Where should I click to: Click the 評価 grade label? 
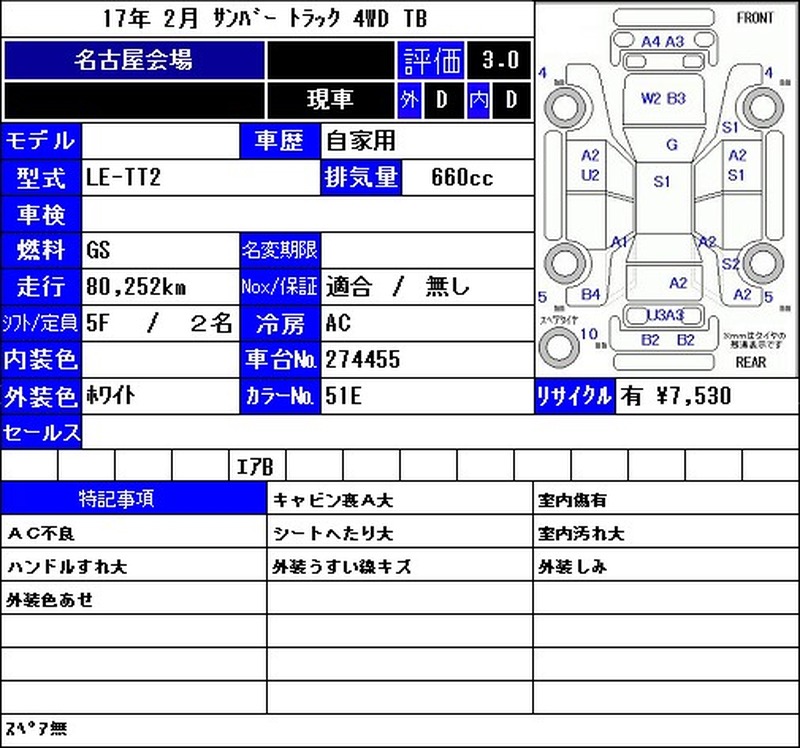[x=431, y=60]
